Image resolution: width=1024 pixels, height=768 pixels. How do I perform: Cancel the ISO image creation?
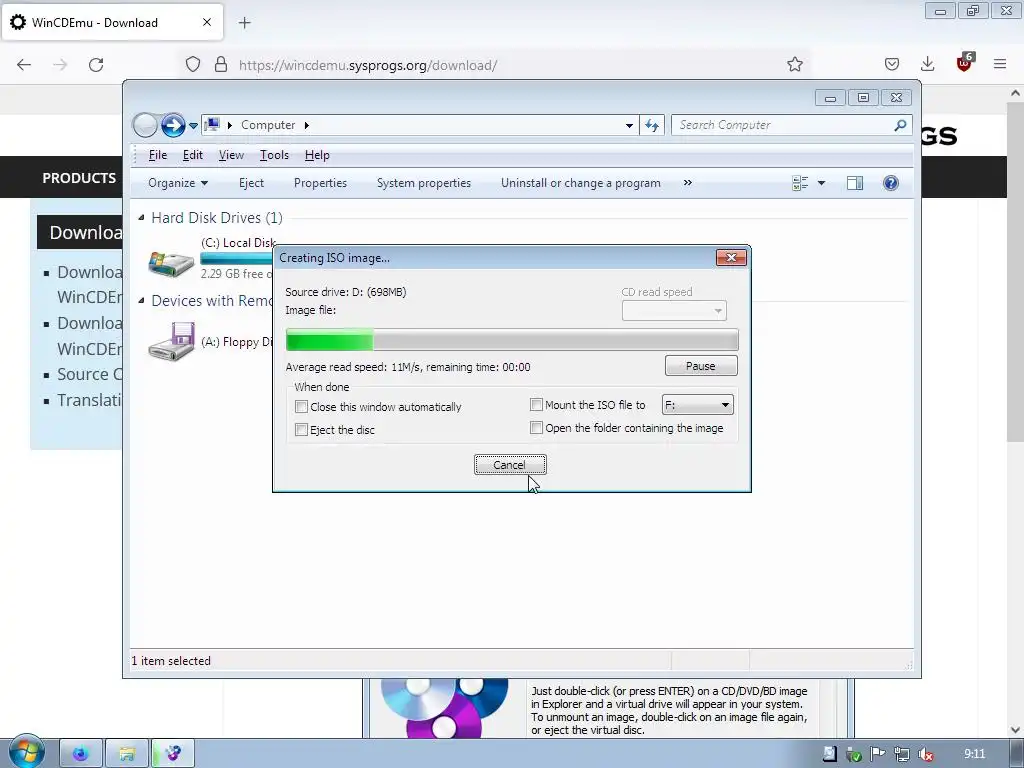point(509,465)
